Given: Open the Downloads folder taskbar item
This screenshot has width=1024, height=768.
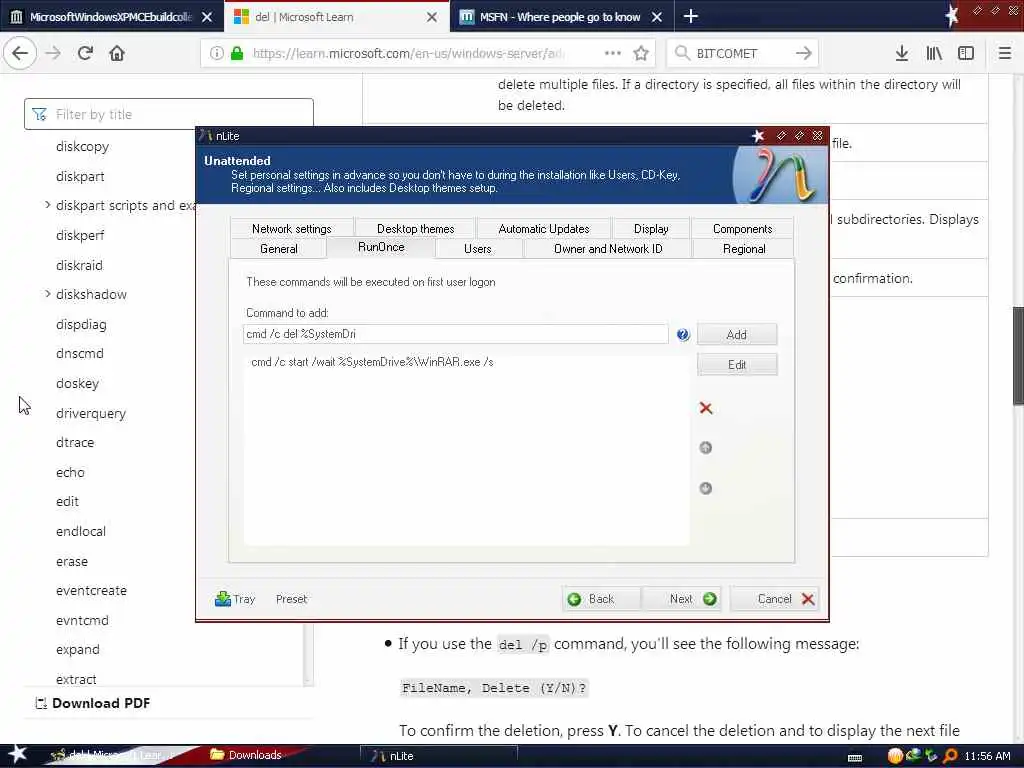Looking at the screenshot, I should [246, 755].
